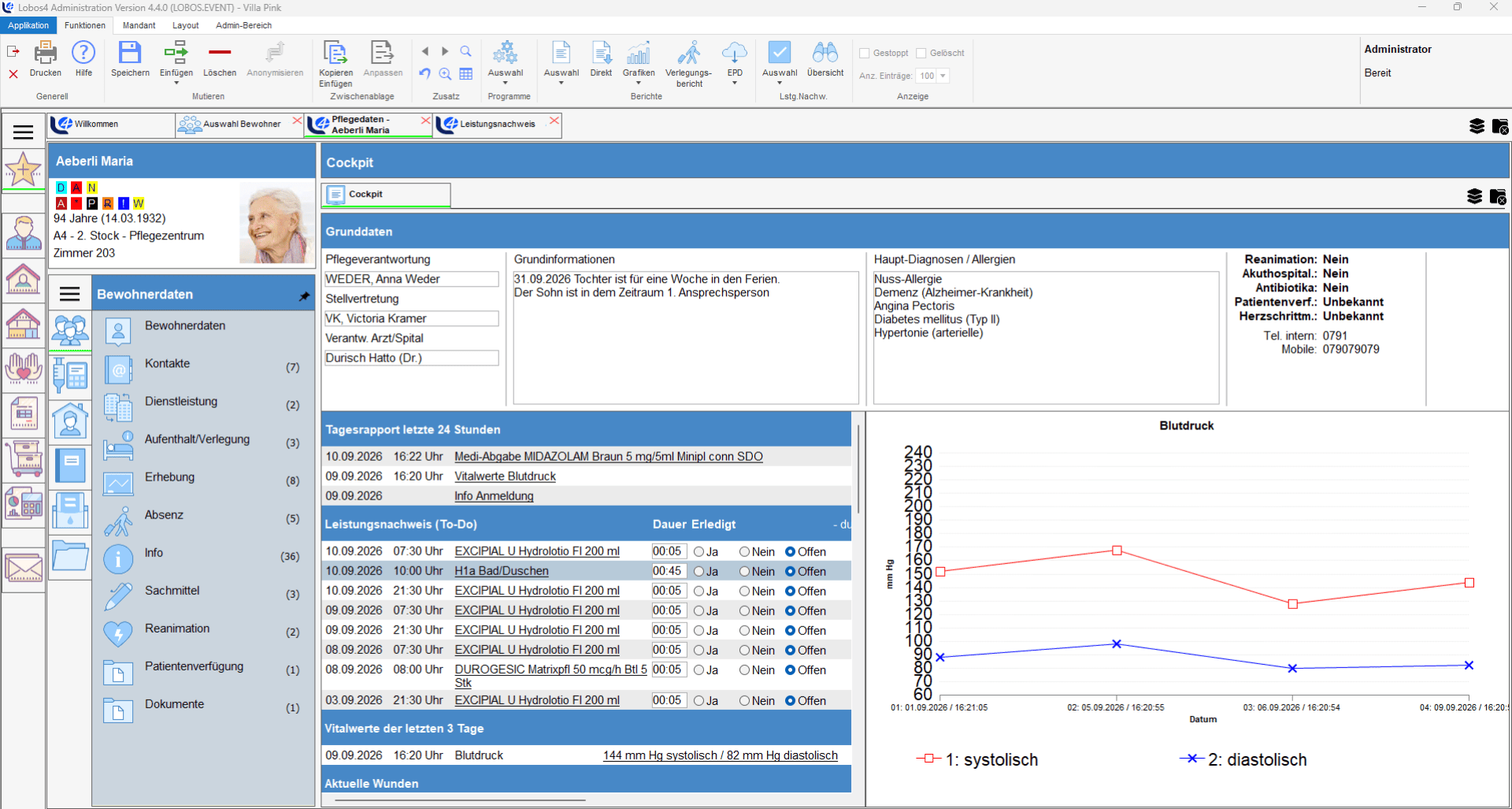Click the cyan D status flag
This screenshot has width=1512, height=809.
pos(61,187)
